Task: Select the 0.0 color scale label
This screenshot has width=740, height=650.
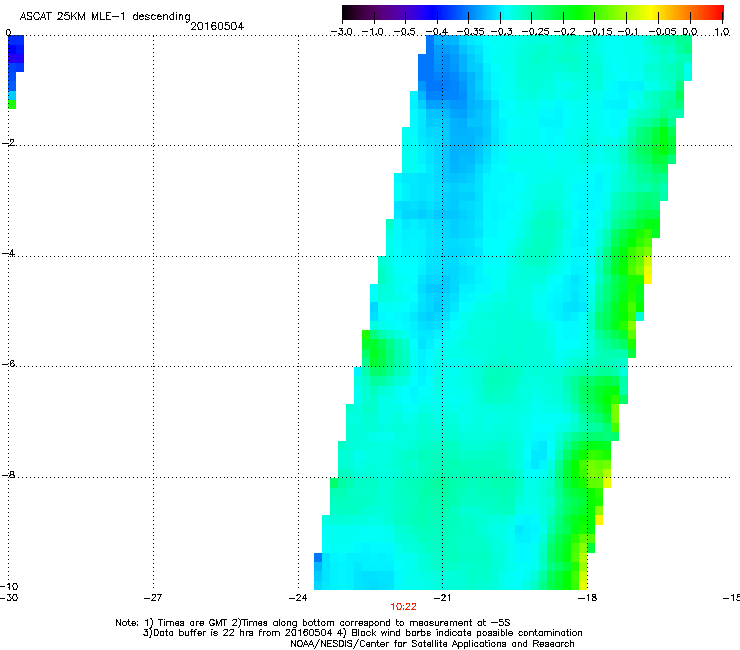Action: [x=690, y=32]
